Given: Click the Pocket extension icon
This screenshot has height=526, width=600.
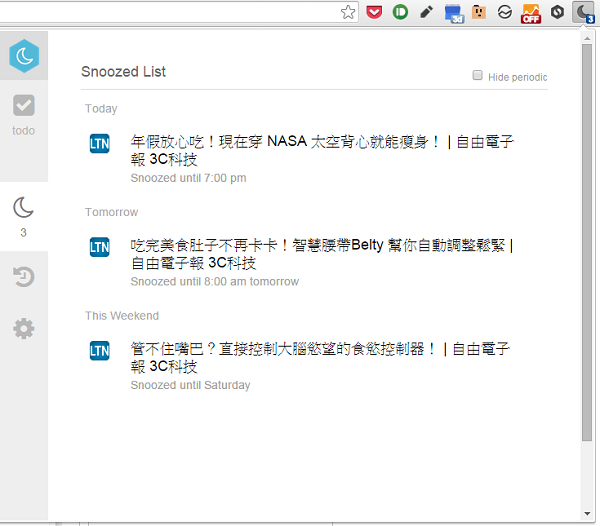Looking at the screenshot, I should (374, 13).
